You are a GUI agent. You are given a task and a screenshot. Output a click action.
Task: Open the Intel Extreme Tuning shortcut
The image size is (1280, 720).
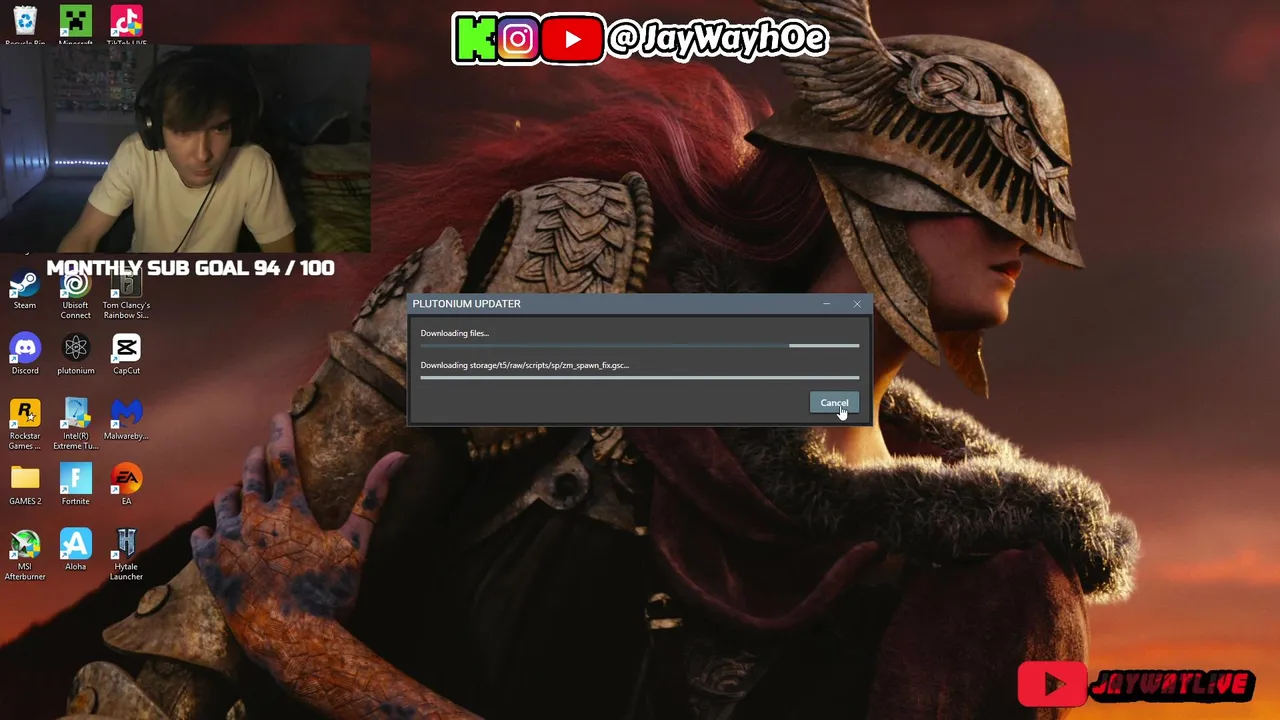pos(75,424)
